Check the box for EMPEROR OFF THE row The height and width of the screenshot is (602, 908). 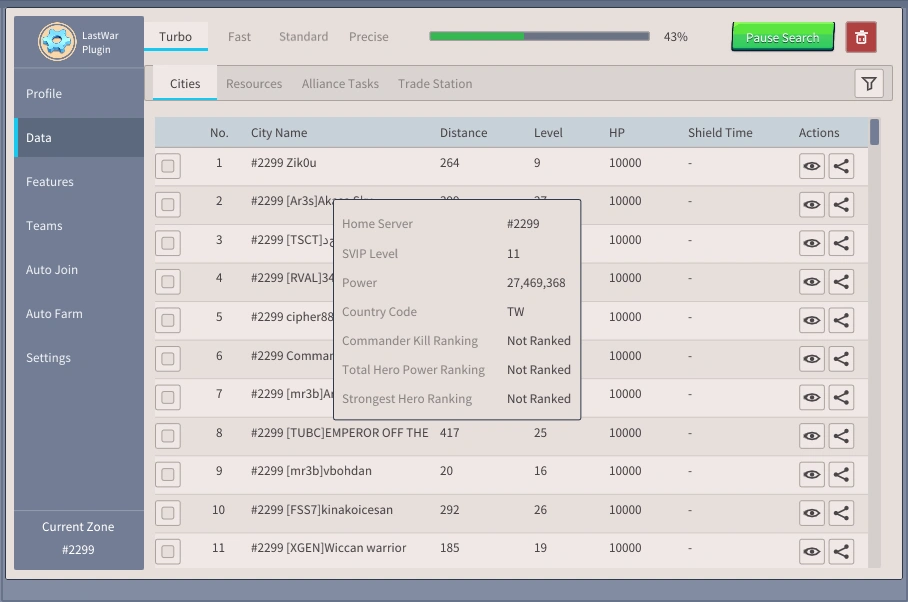[x=168, y=436]
